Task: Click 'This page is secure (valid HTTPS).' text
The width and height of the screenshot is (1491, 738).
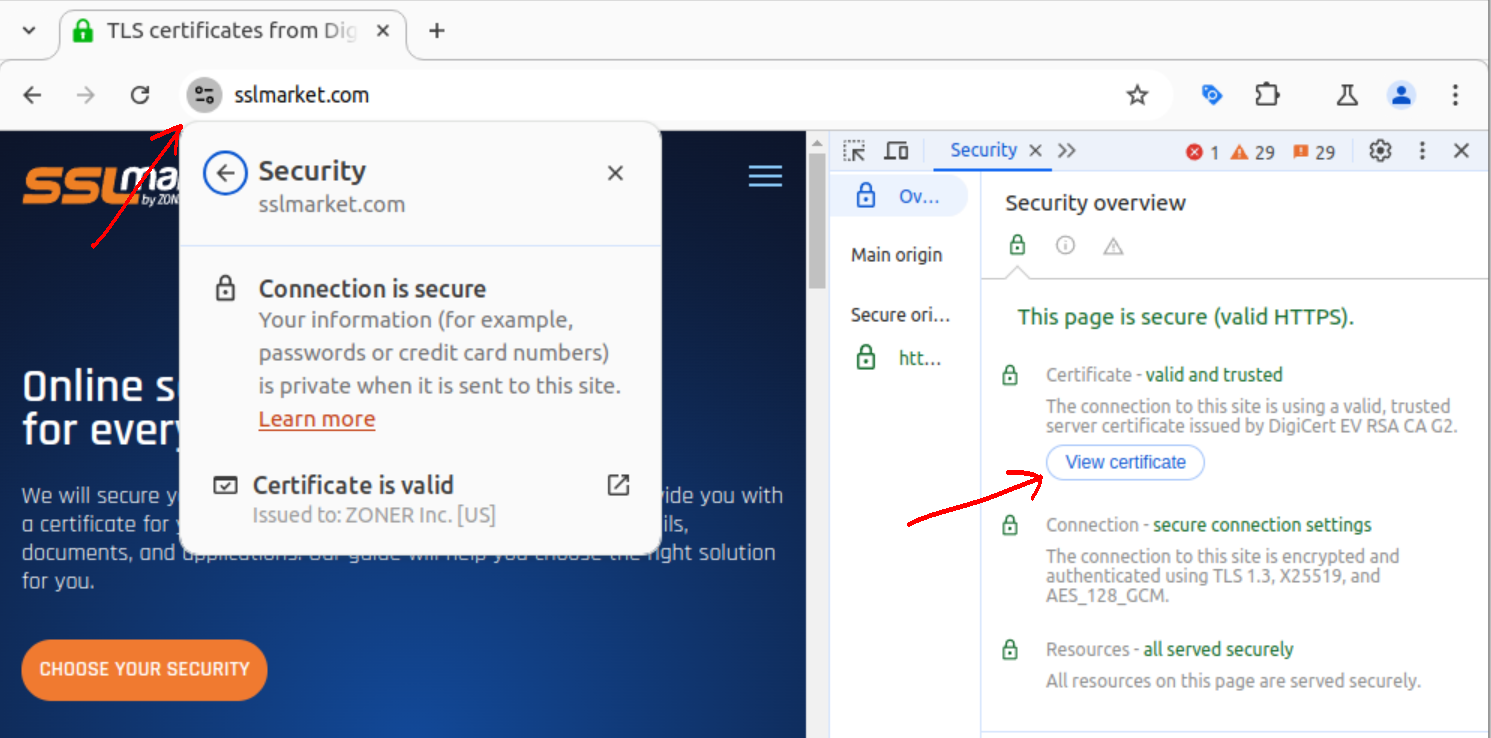Action: (1185, 317)
